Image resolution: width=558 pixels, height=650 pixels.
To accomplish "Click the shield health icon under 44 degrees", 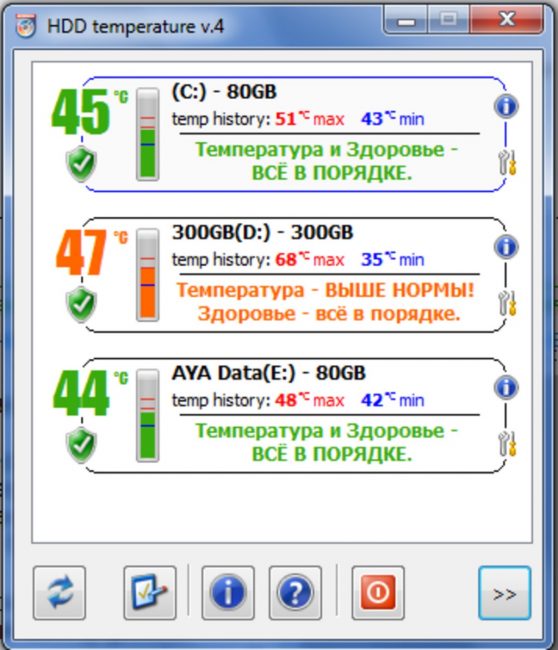I will click(x=81, y=445).
